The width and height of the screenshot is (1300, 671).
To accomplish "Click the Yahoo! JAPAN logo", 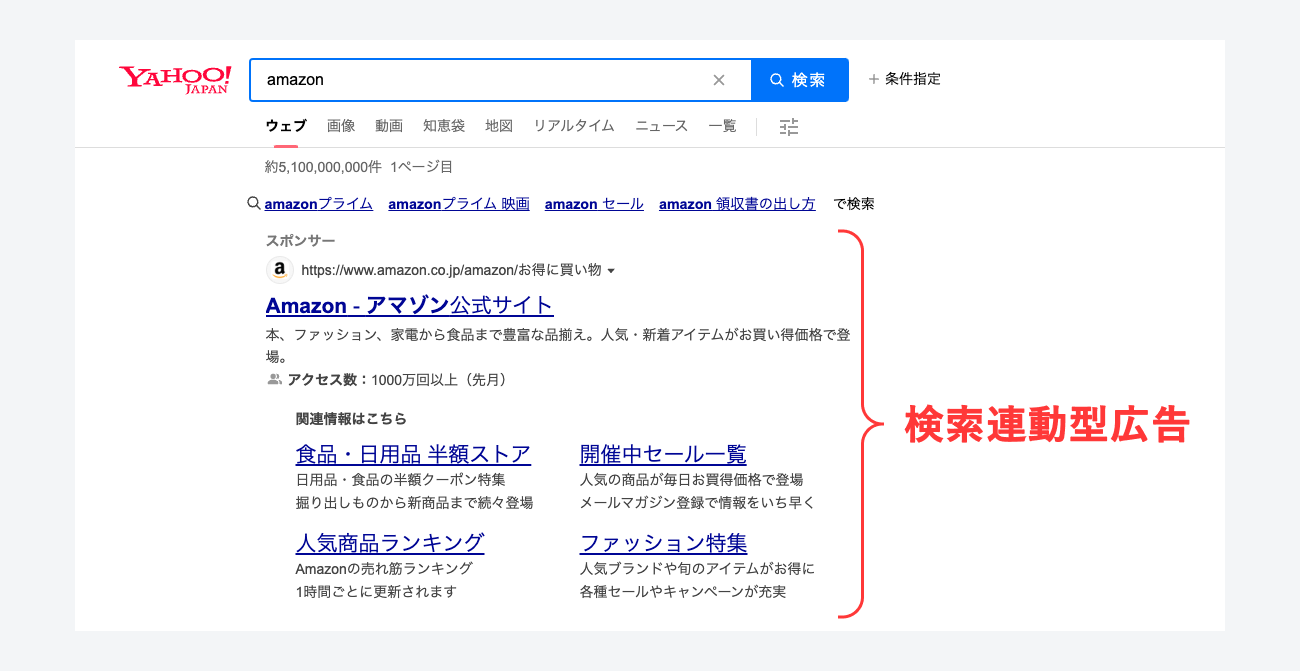I will 175,80.
